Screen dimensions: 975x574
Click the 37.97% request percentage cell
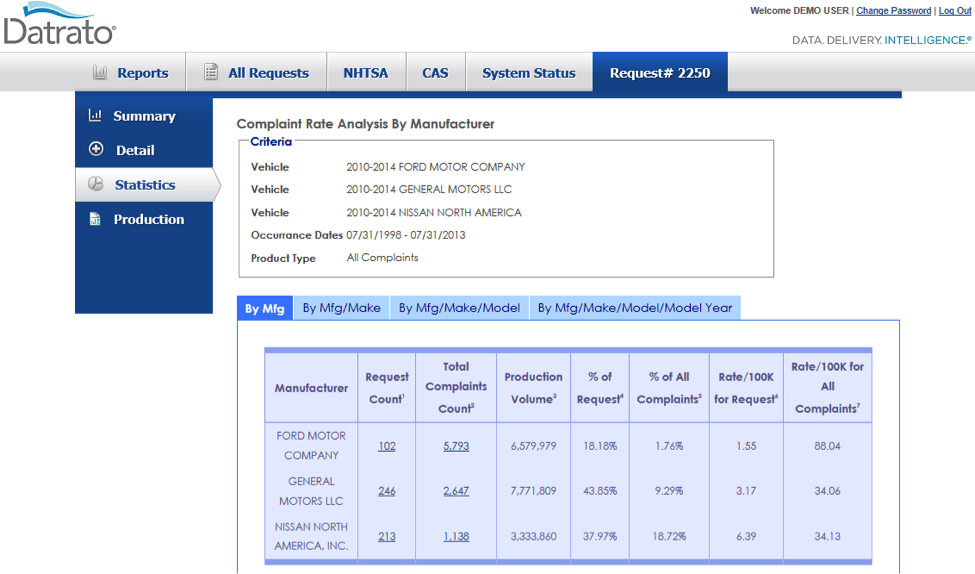pyautogui.click(x=600, y=536)
